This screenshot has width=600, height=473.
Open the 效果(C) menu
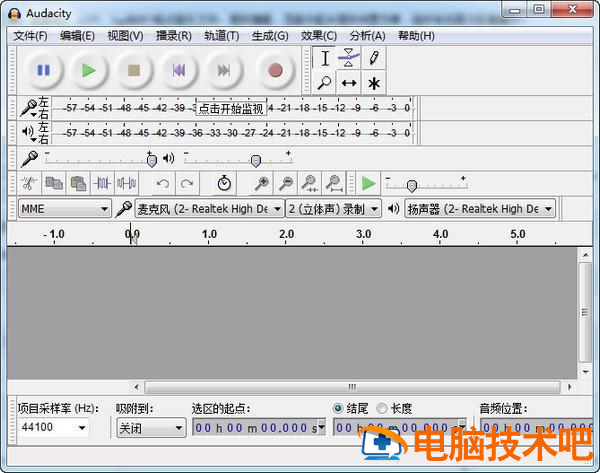click(x=319, y=36)
